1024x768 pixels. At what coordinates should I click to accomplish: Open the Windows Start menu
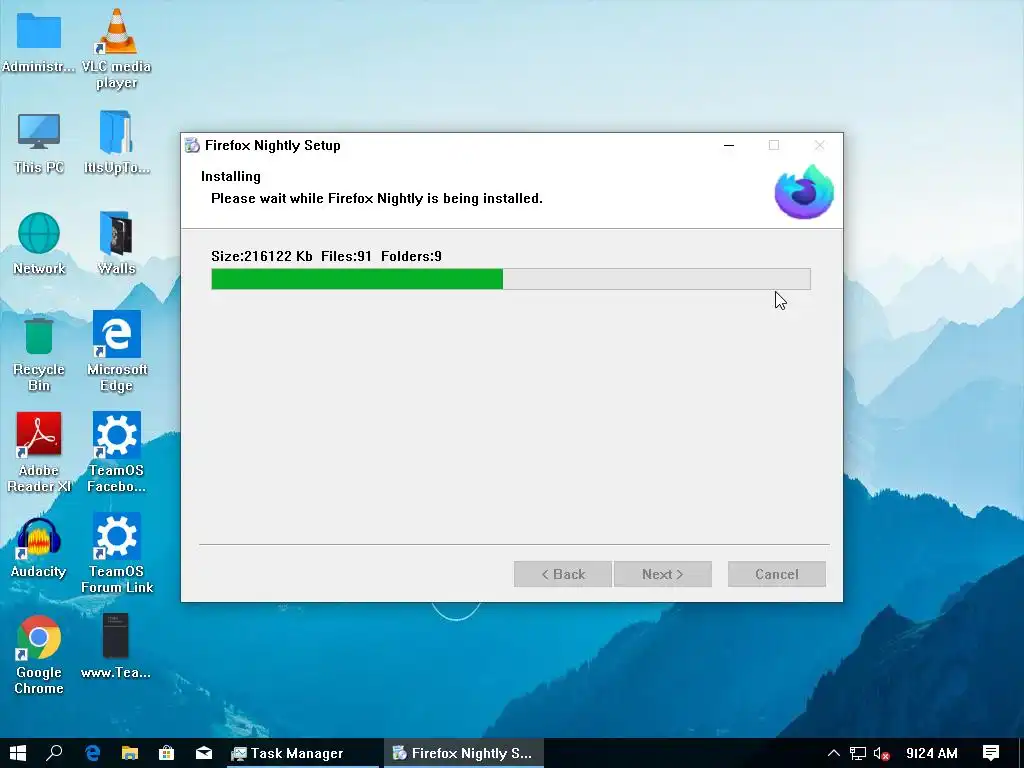pos(18,753)
